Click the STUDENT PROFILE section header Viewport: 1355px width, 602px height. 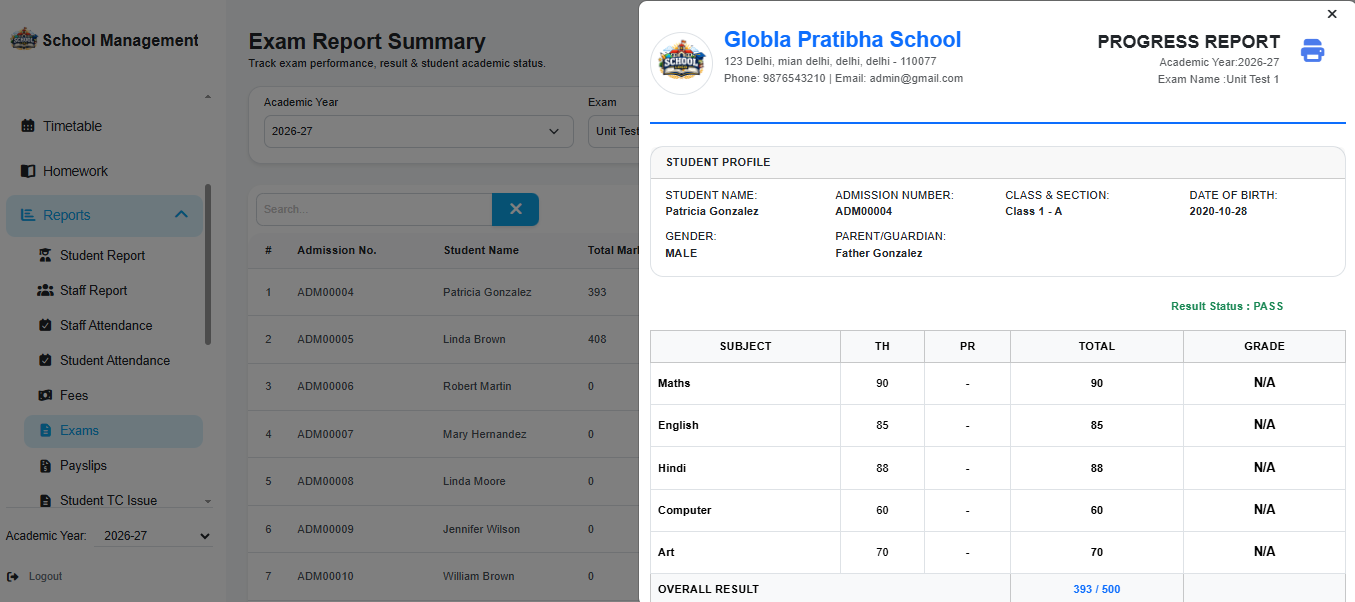(x=997, y=162)
